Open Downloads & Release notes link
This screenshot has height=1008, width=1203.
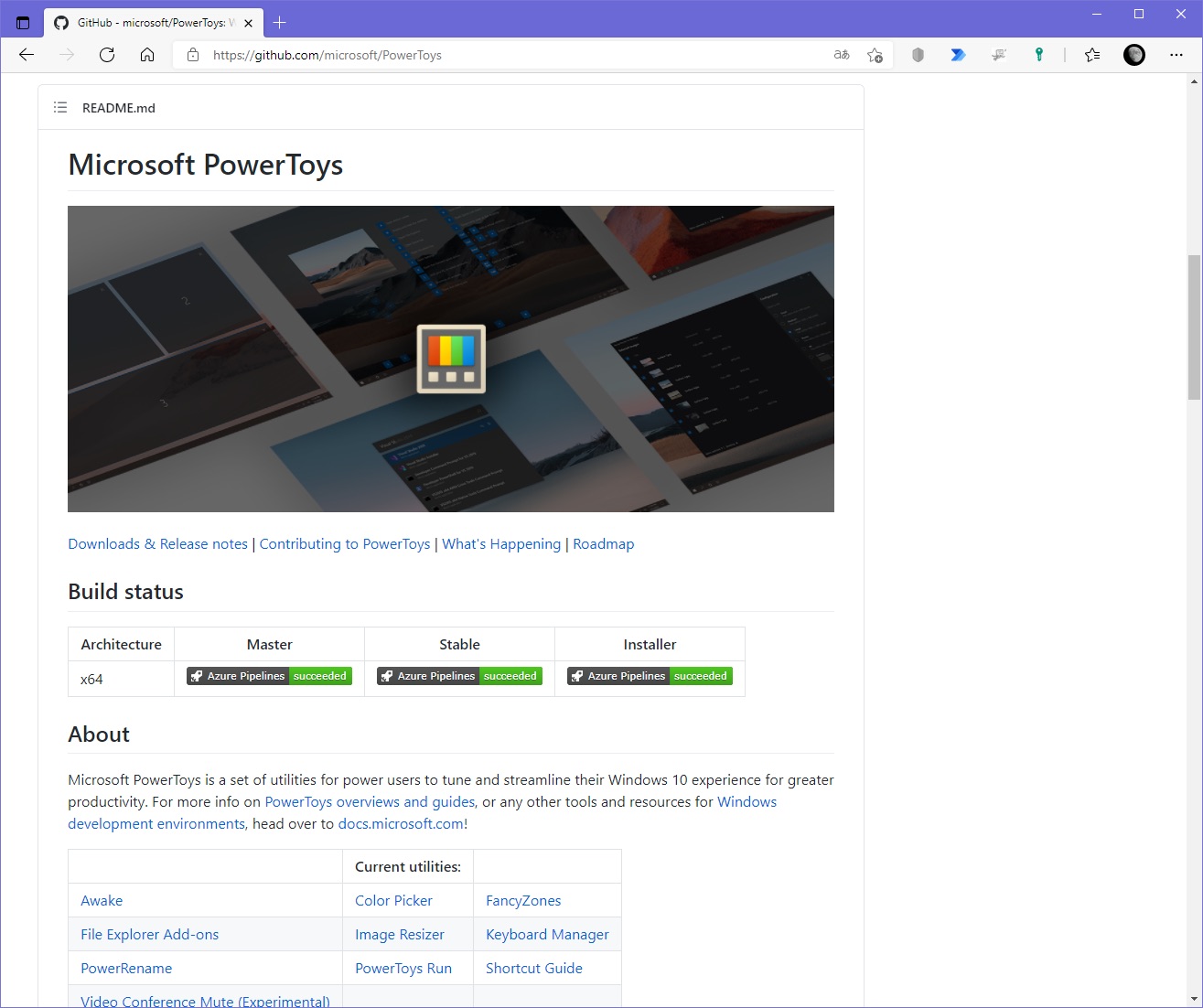tap(157, 543)
